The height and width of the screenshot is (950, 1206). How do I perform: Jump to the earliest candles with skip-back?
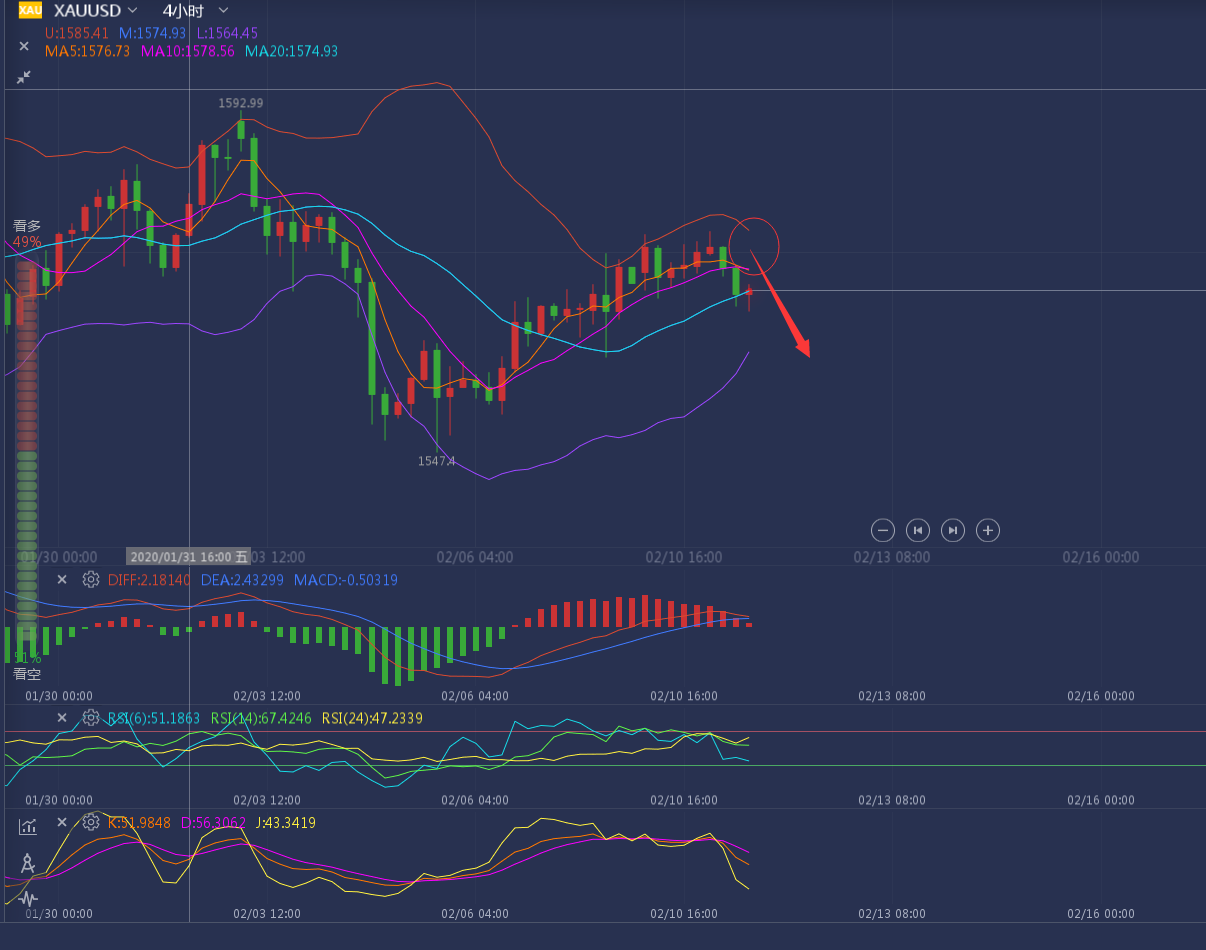[x=917, y=530]
